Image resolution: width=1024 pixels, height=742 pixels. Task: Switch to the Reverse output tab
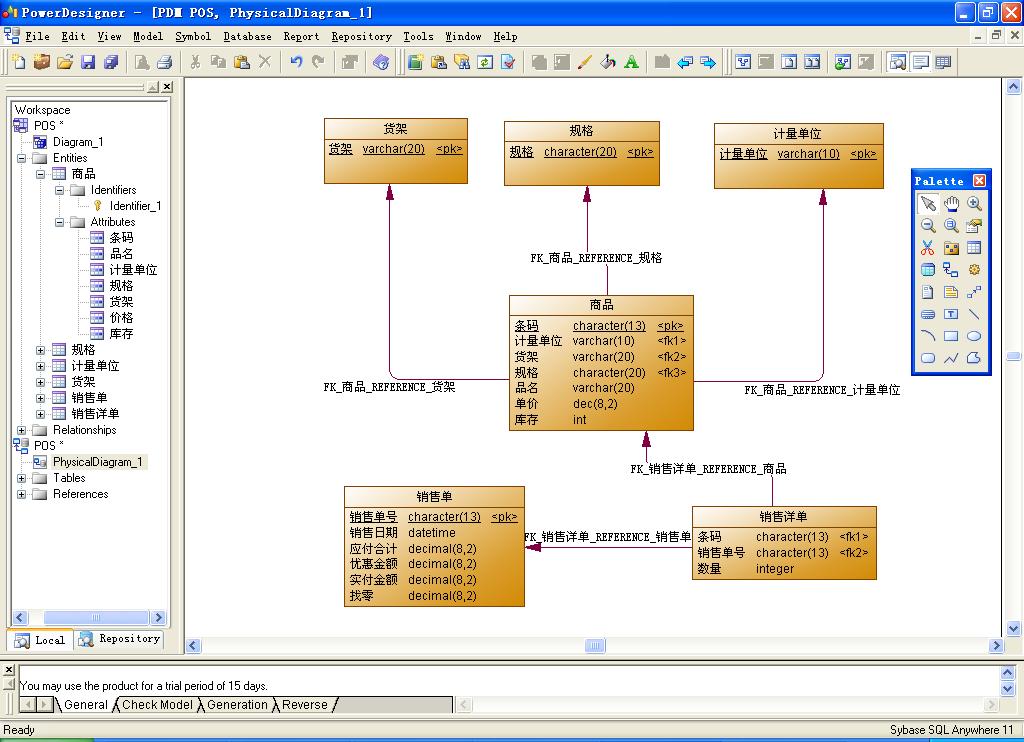[304, 705]
